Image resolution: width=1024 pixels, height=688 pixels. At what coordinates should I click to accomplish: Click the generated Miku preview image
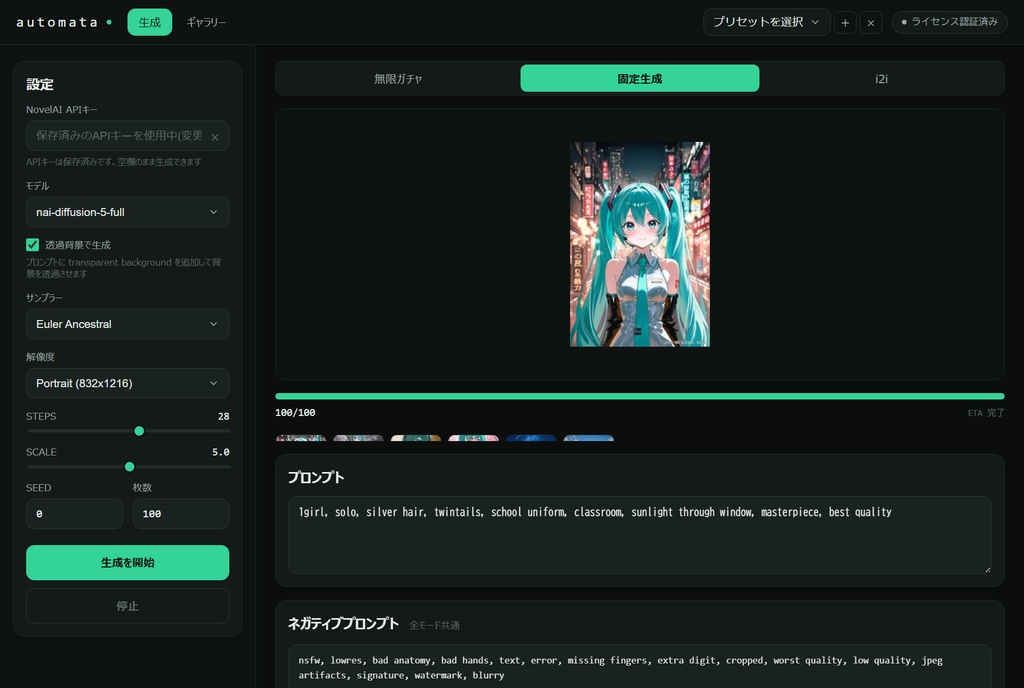click(x=639, y=244)
